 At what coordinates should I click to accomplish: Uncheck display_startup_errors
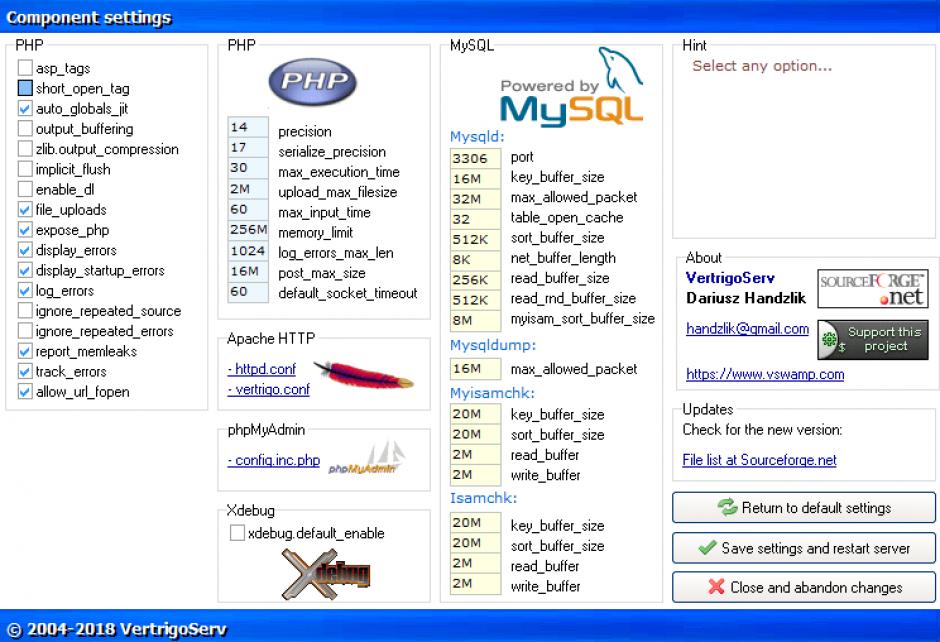(x=25, y=270)
